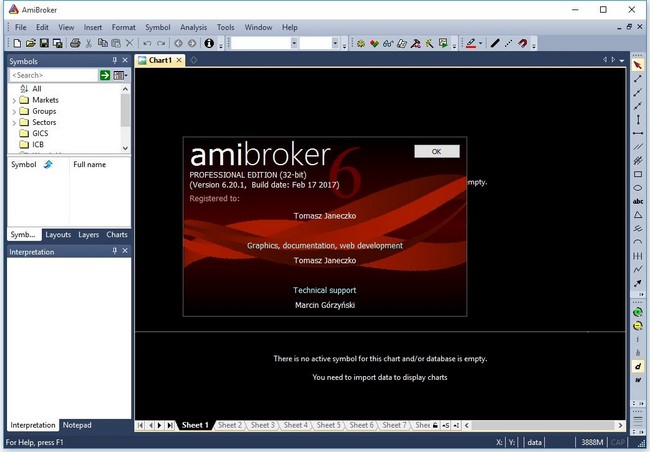Screen dimensions: 650x452
Task: Open the interval combo box dropdown
Action: (x=335, y=43)
